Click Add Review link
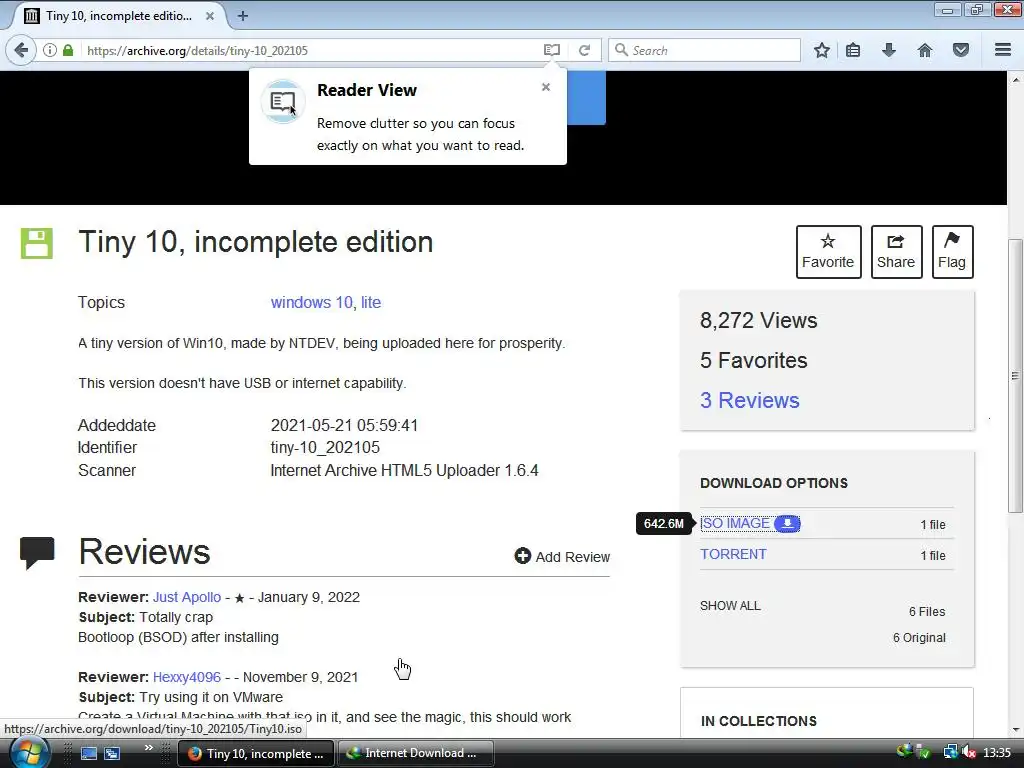 click(x=562, y=556)
